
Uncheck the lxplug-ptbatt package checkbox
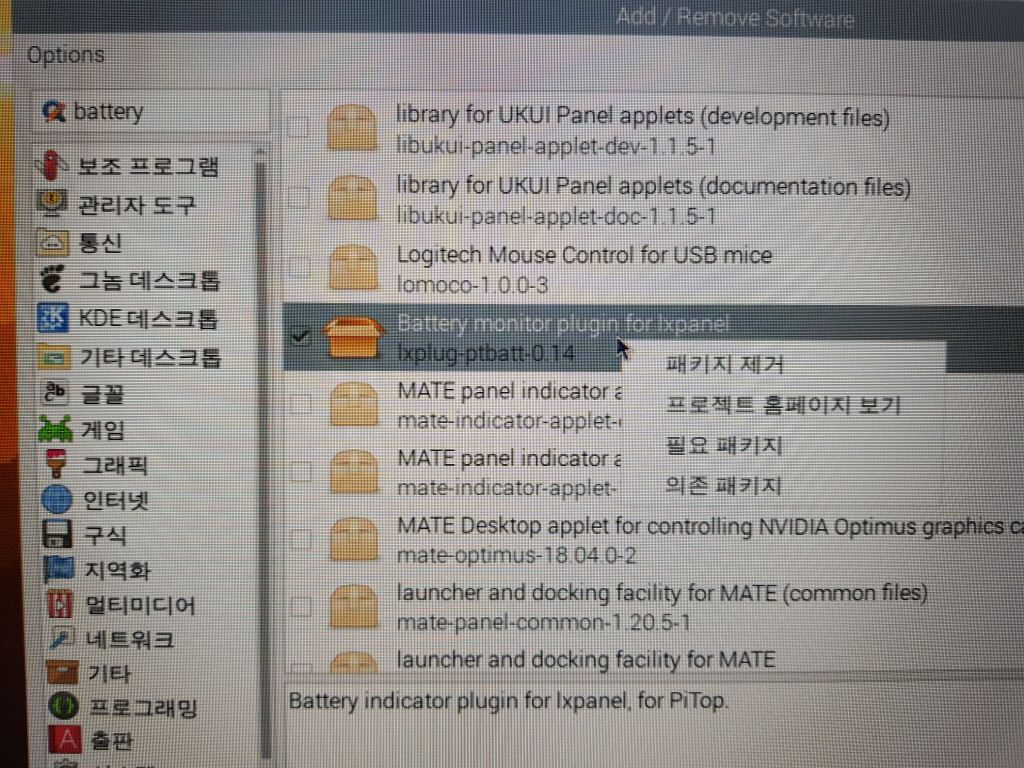pyautogui.click(x=300, y=336)
